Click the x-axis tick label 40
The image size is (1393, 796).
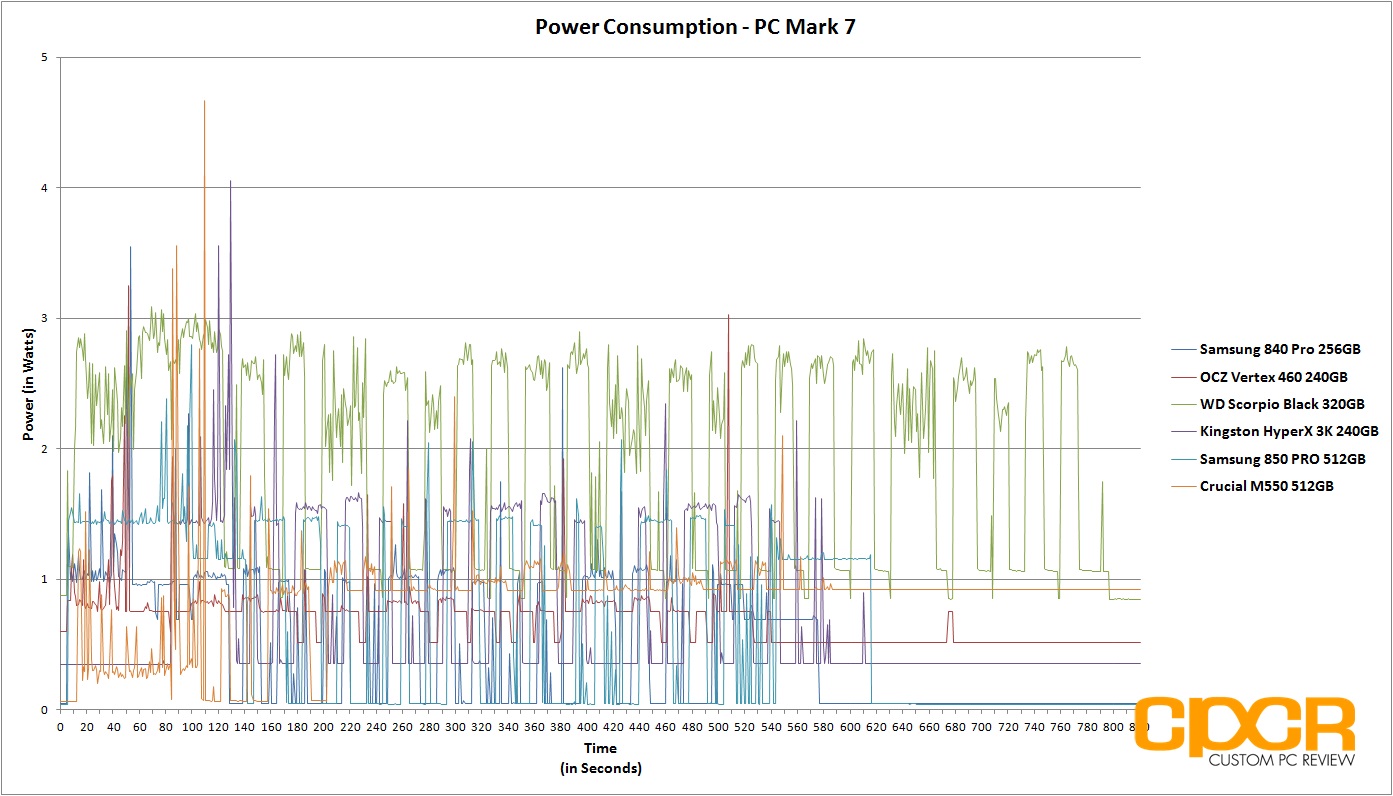point(113,726)
